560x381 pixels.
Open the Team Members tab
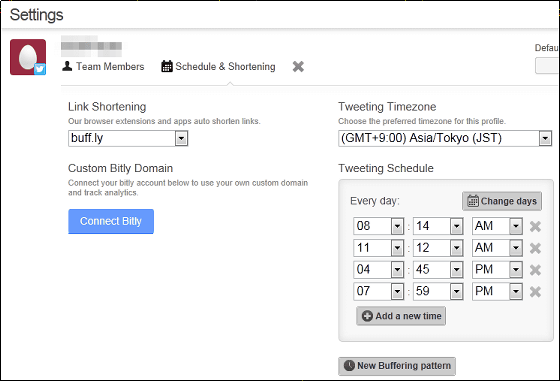tap(103, 66)
